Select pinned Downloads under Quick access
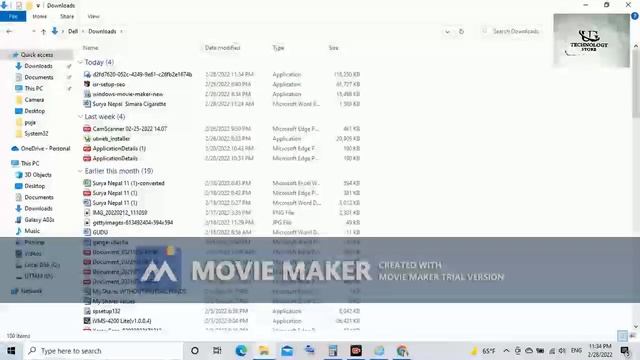This screenshot has width=640, height=360. coord(38,66)
